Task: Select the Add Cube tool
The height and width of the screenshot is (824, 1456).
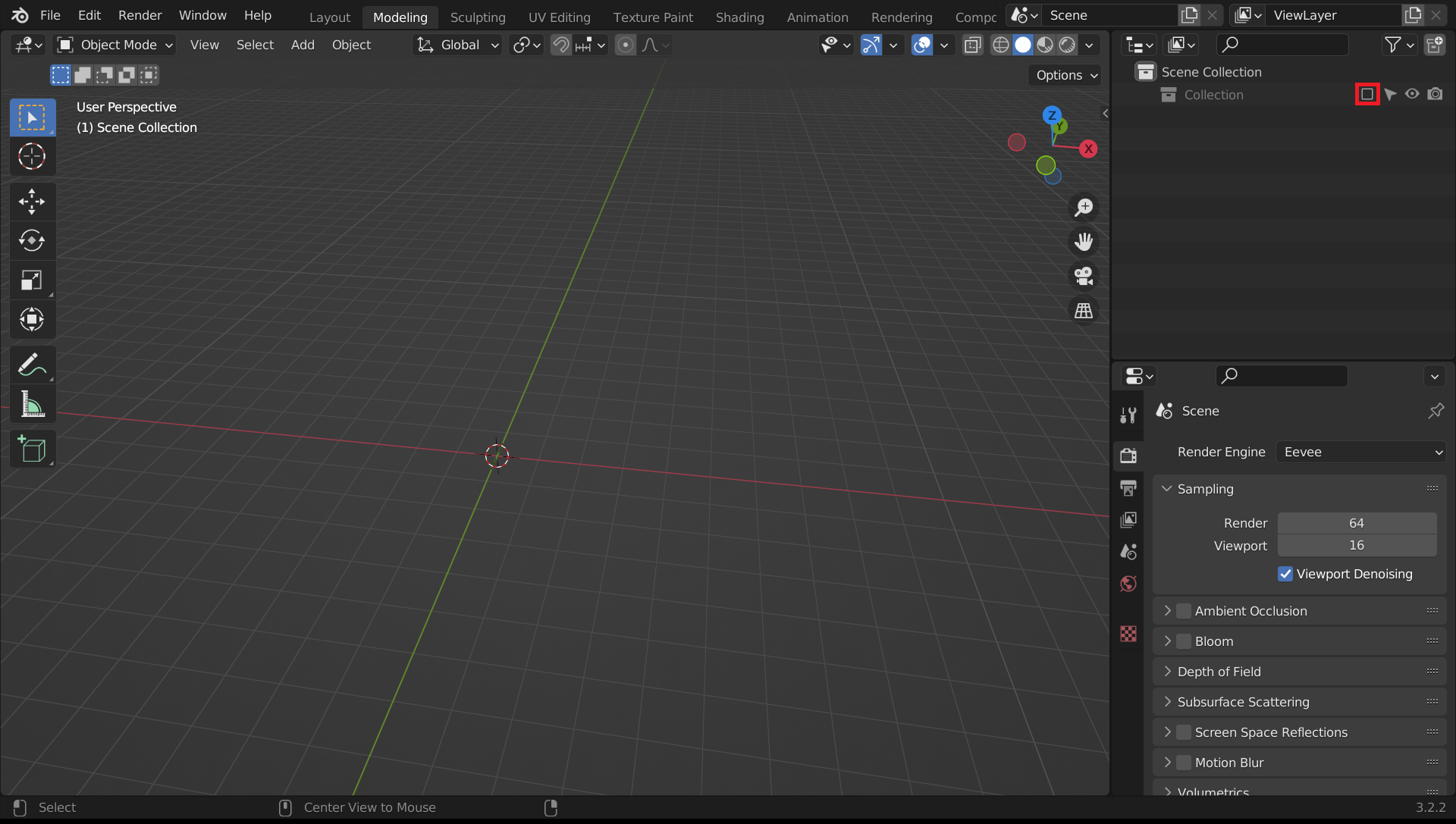Action: [32, 450]
